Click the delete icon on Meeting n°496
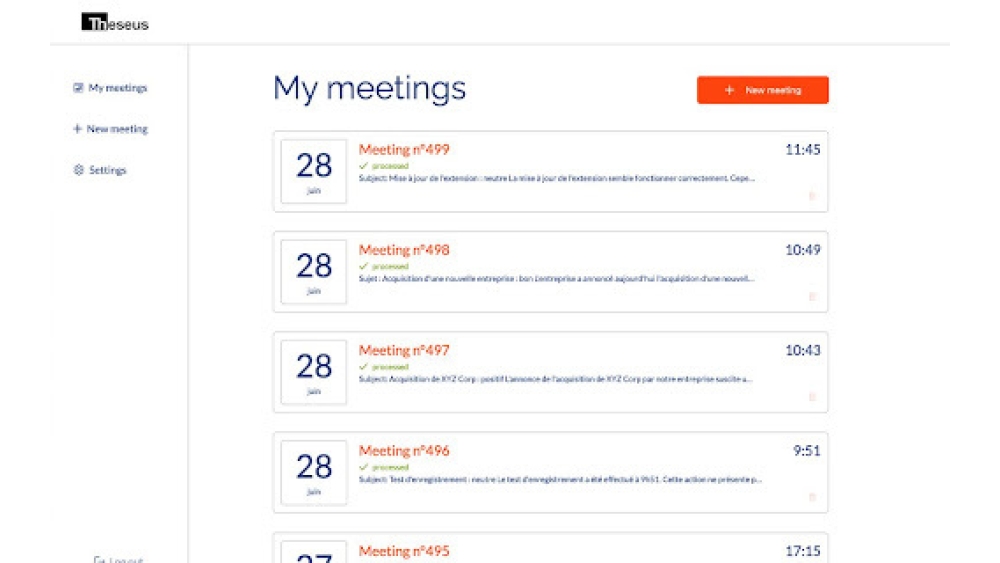The width and height of the screenshot is (1000, 563). [x=812, y=497]
